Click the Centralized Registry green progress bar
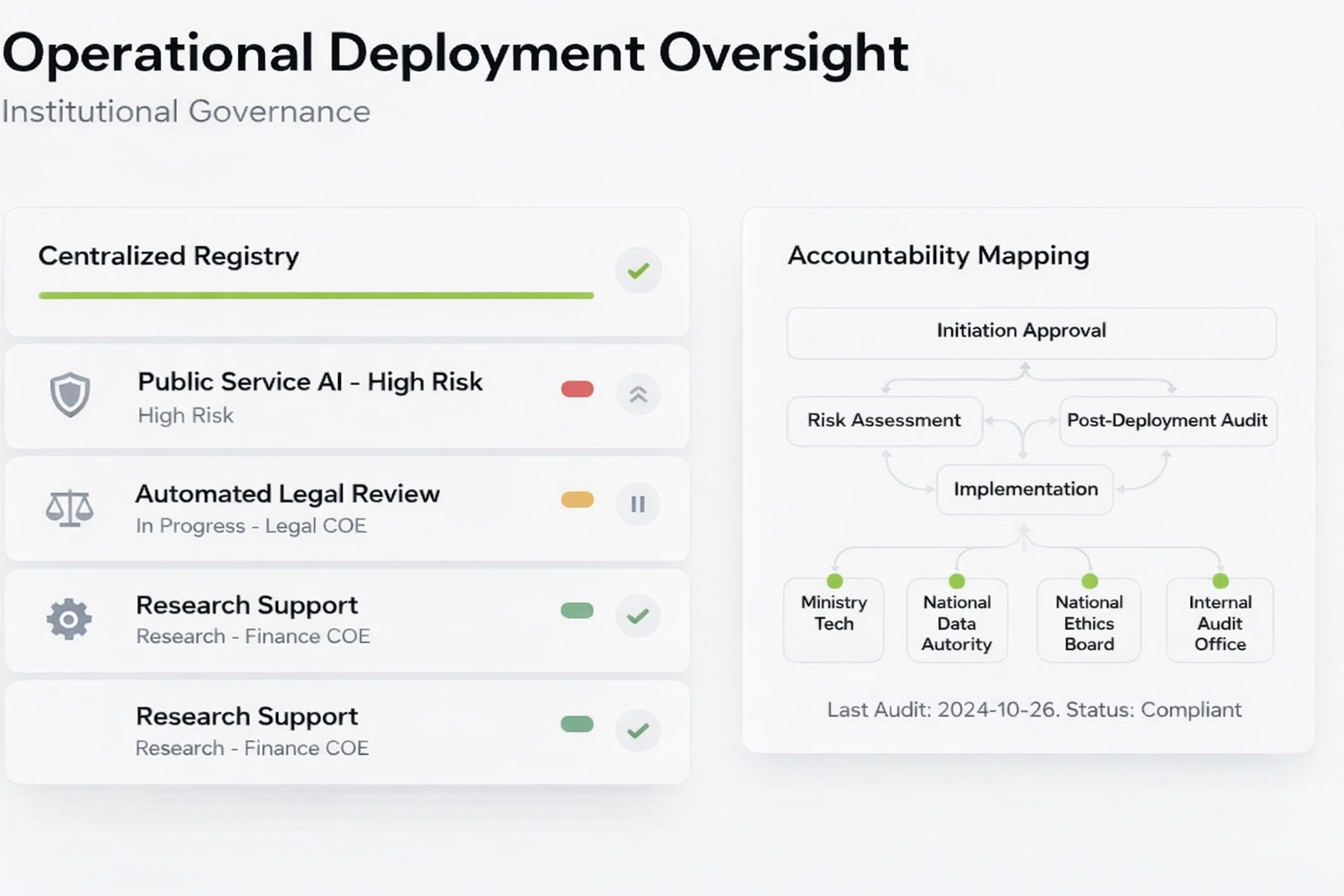Viewport: 1344px width, 896px height. coord(316,296)
